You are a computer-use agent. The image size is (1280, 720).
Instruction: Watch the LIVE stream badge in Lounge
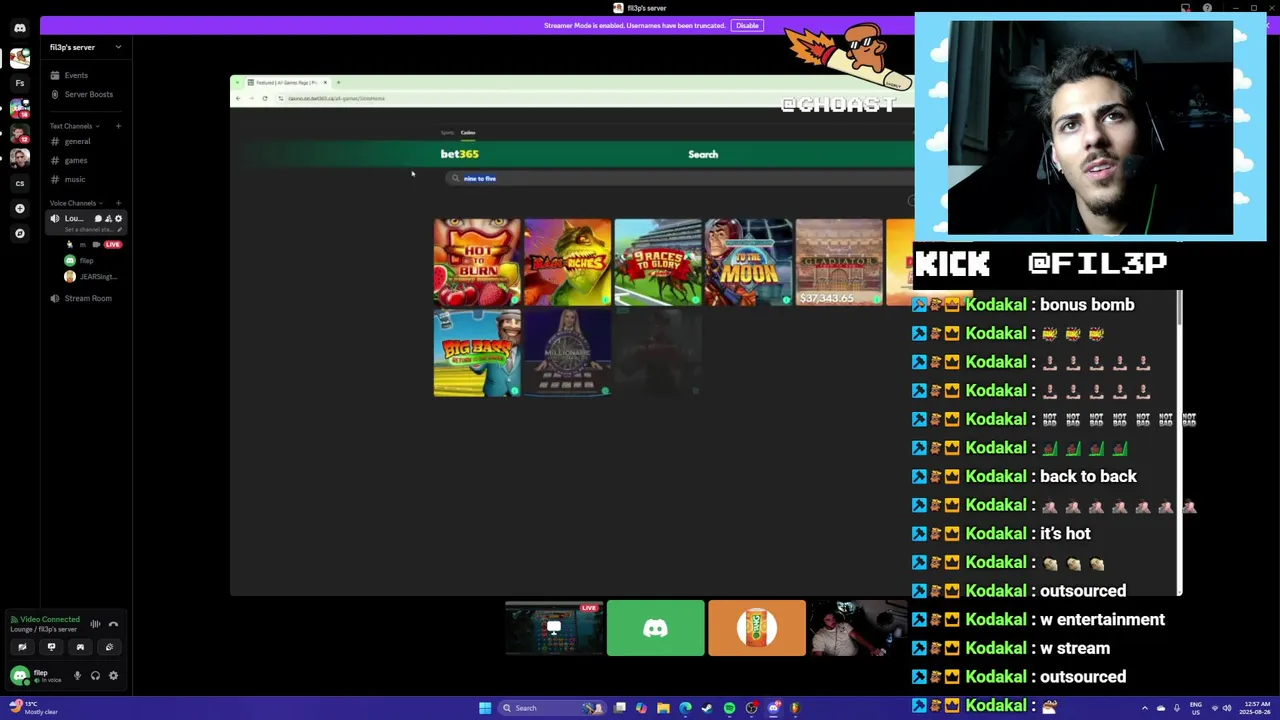tap(112, 244)
